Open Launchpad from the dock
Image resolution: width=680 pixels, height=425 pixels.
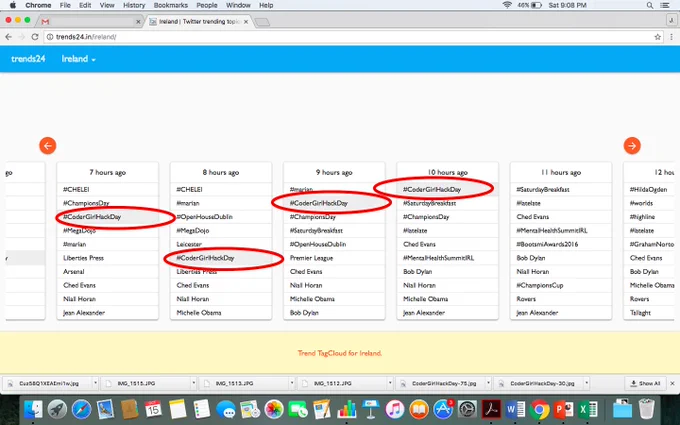[x=57, y=409]
